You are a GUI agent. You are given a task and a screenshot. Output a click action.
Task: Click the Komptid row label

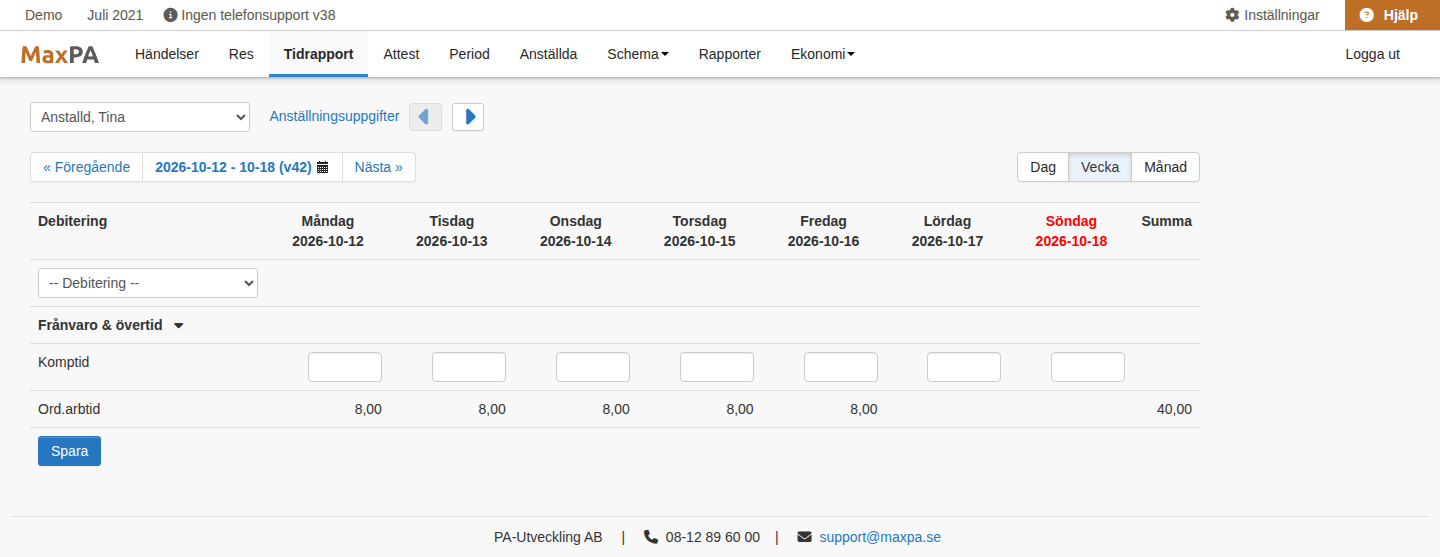tap(64, 362)
